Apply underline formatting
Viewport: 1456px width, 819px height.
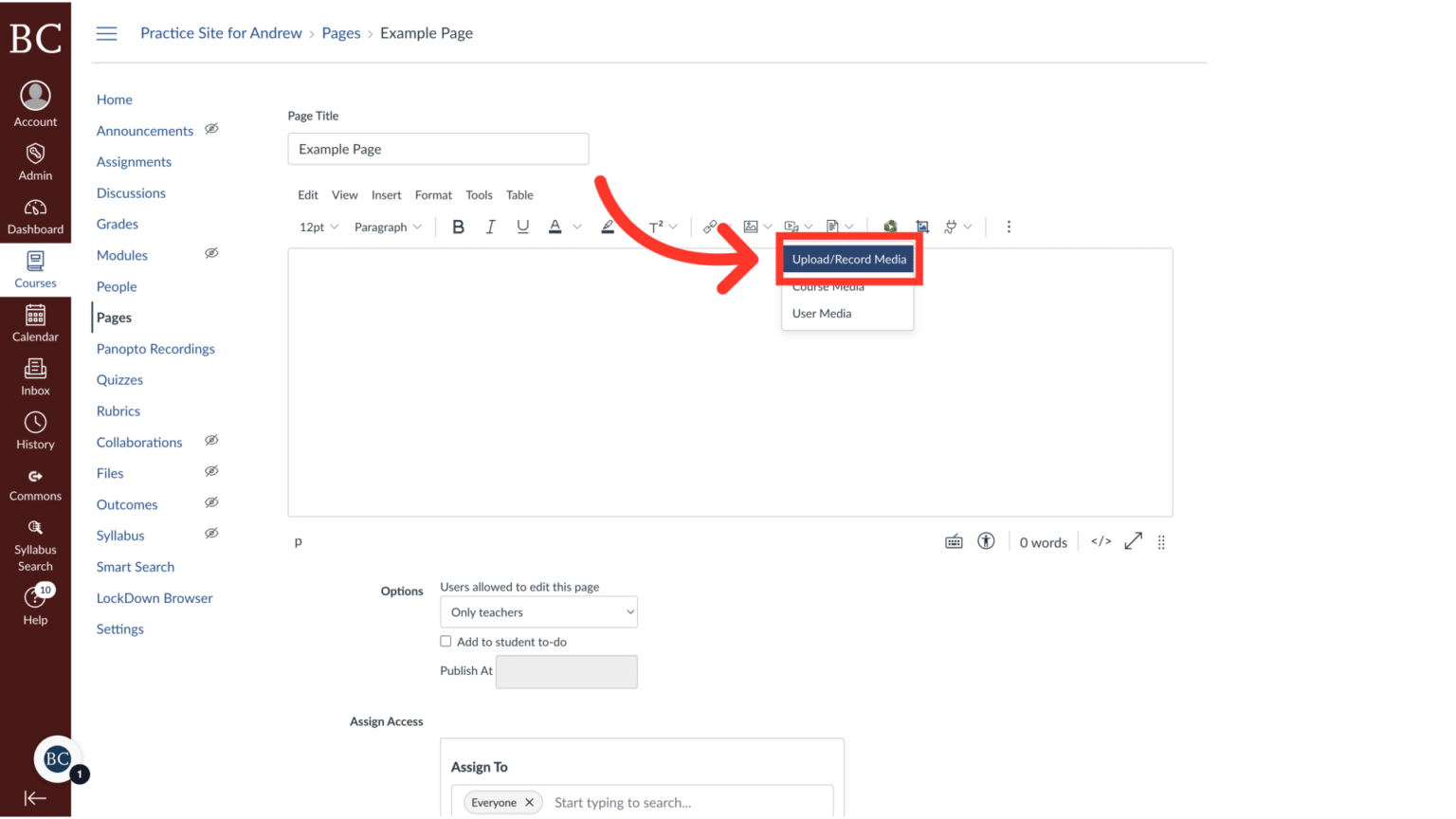pyautogui.click(x=522, y=227)
